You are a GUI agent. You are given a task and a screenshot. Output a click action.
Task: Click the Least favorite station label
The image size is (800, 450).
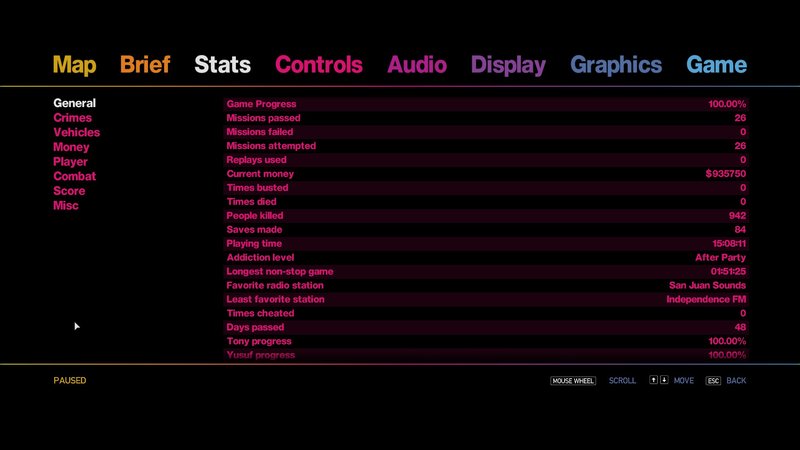tap(276, 299)
